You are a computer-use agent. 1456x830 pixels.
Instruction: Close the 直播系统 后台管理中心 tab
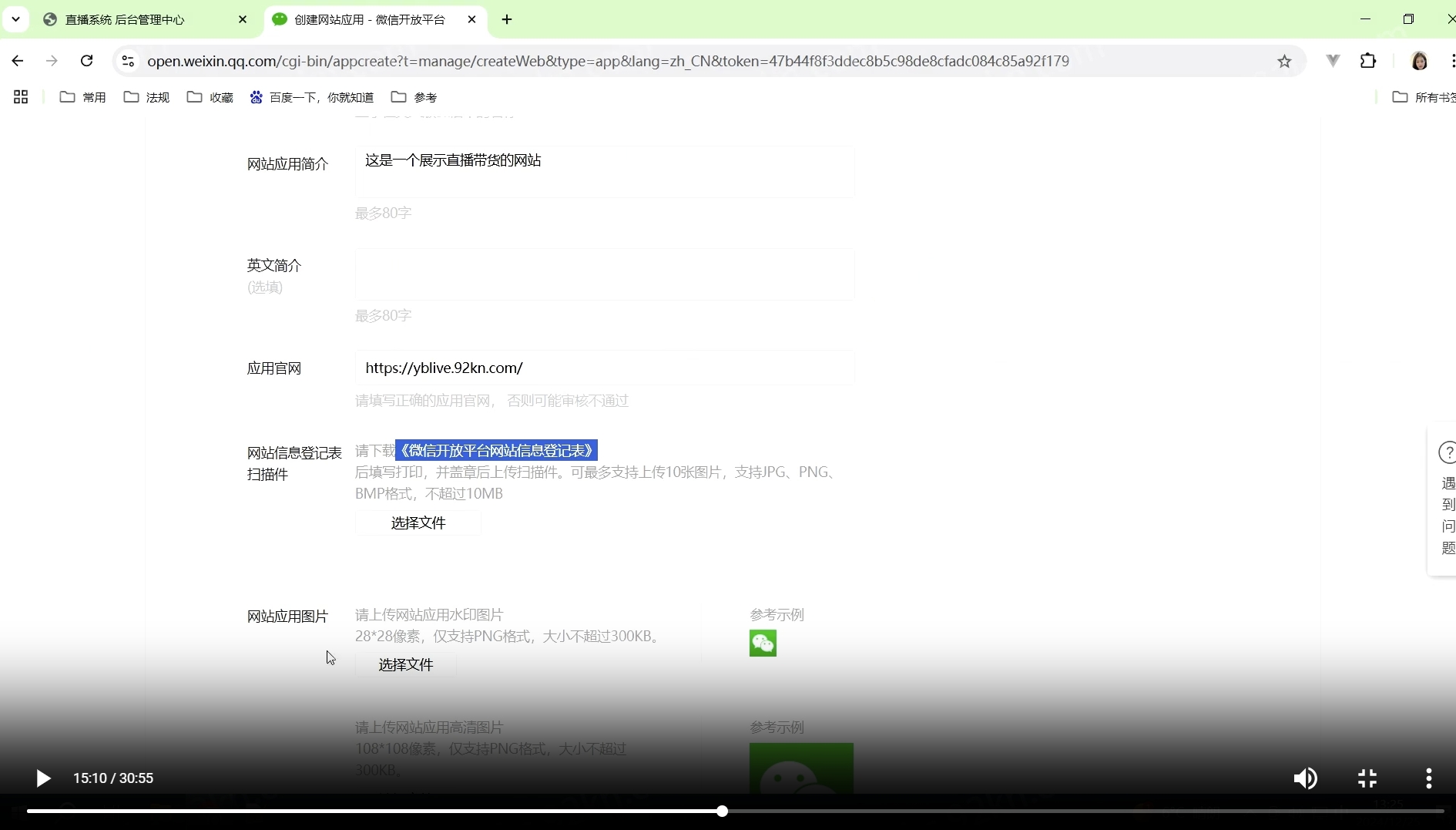coord(243,19)
